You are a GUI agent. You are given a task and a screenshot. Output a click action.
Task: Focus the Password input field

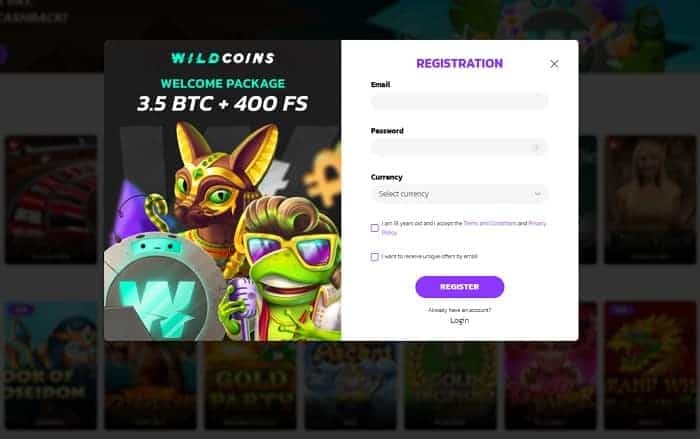point(459,147)
